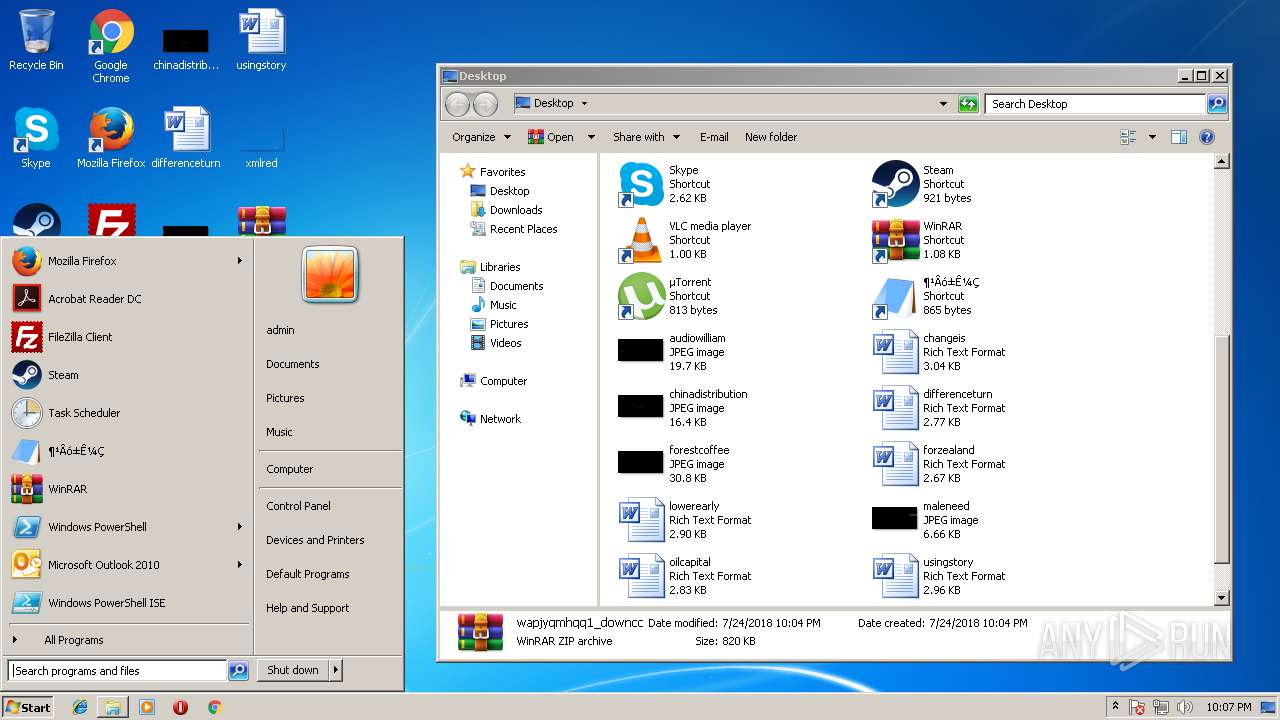Viewport: 1280px width, 720px height.
Task: Open Windows PowerShell ISE in Start menu
Action: coord(128,603)
